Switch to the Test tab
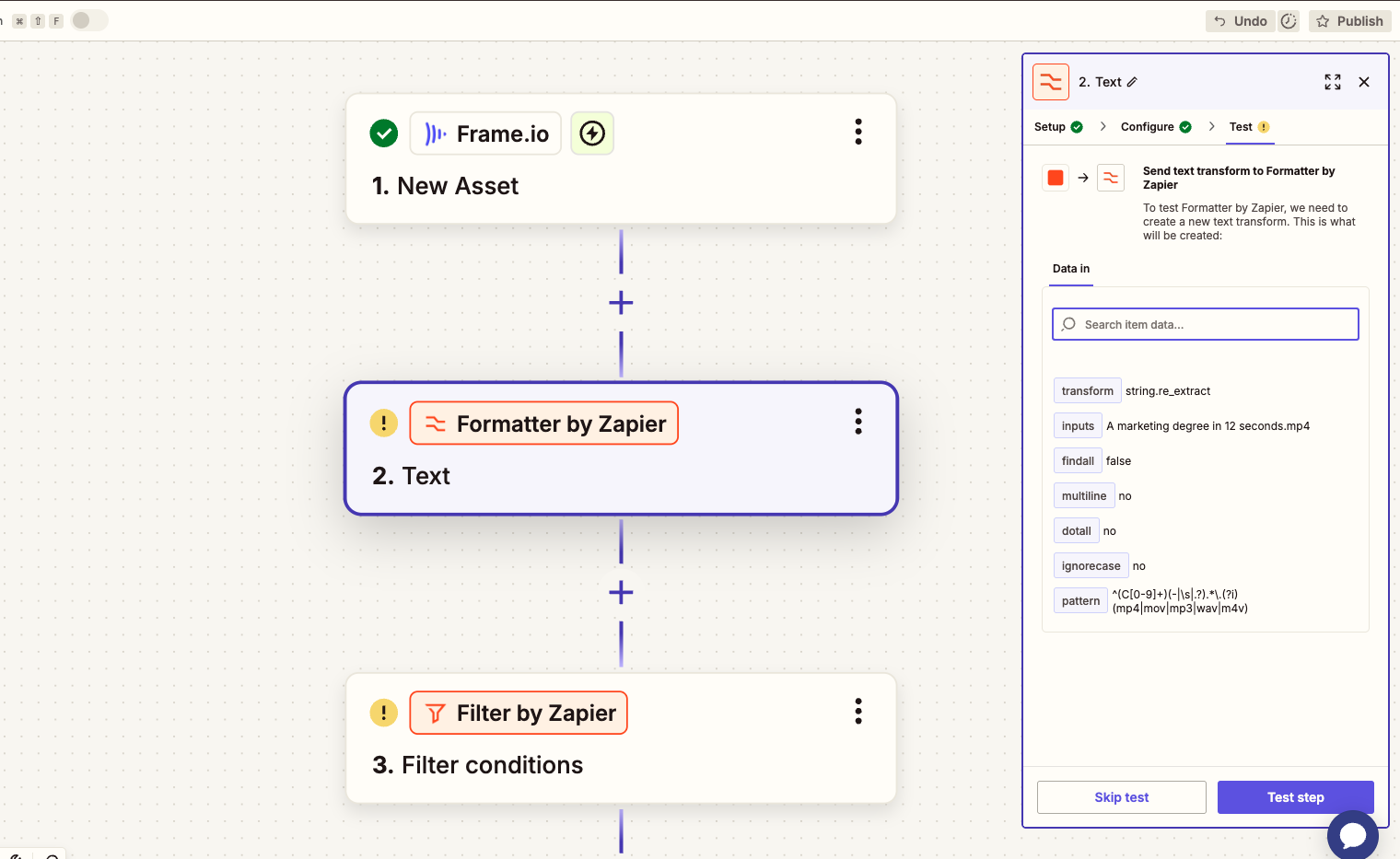 click(x=1249, y=127)
